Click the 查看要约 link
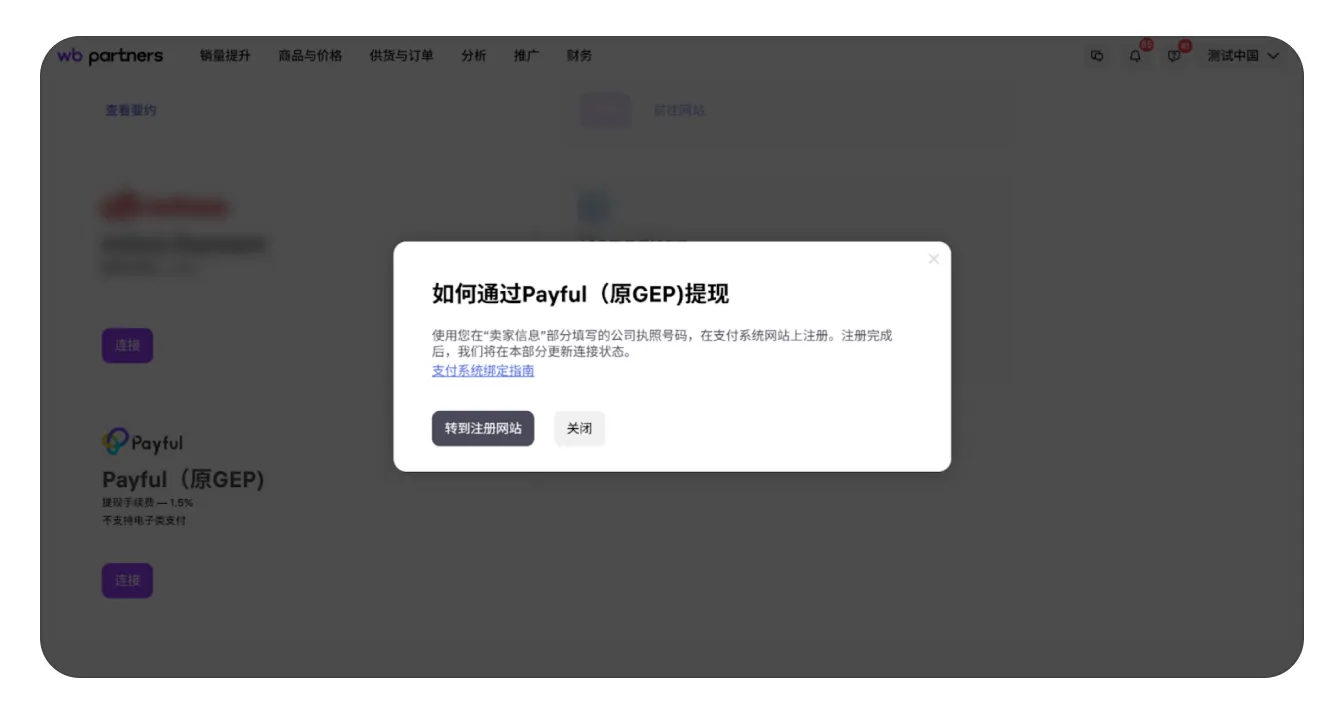Screen dimensions: 1344x714 click(x=131, y=110)
